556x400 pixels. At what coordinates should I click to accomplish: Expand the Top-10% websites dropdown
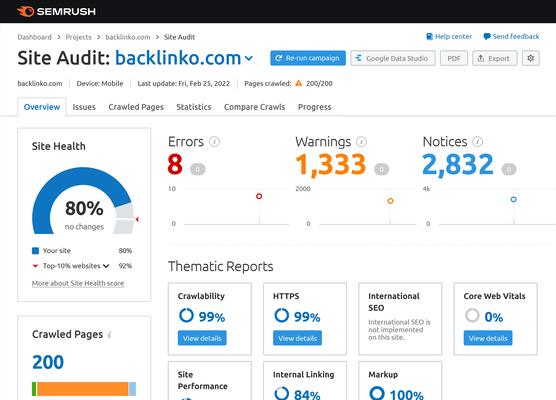click(106, 266)
